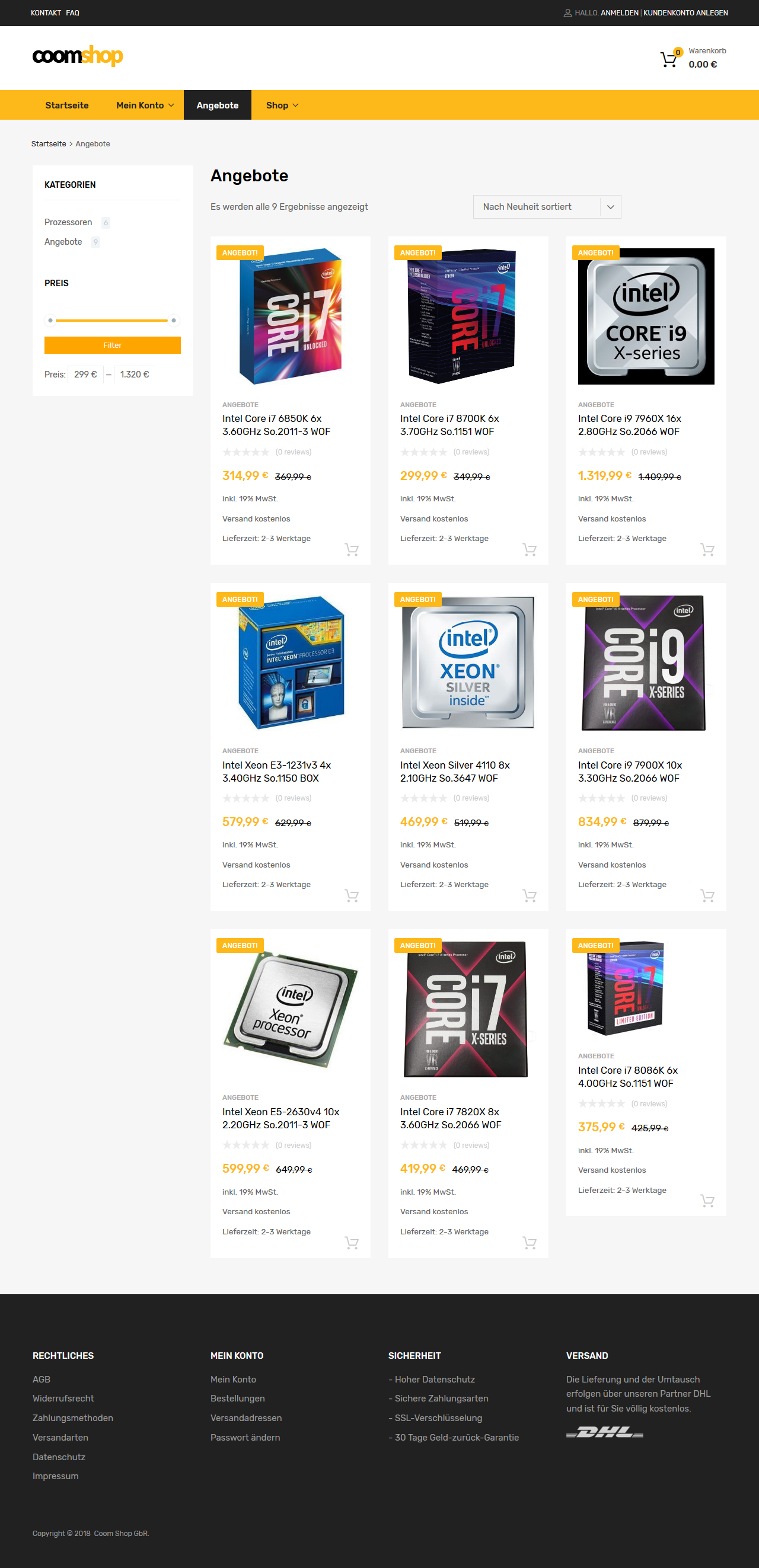Image resolution: width=759 pixels, height=1568 pixels.
Task: Open the Nach Neuheit sortiert dropdown
Action: (546, 207)
